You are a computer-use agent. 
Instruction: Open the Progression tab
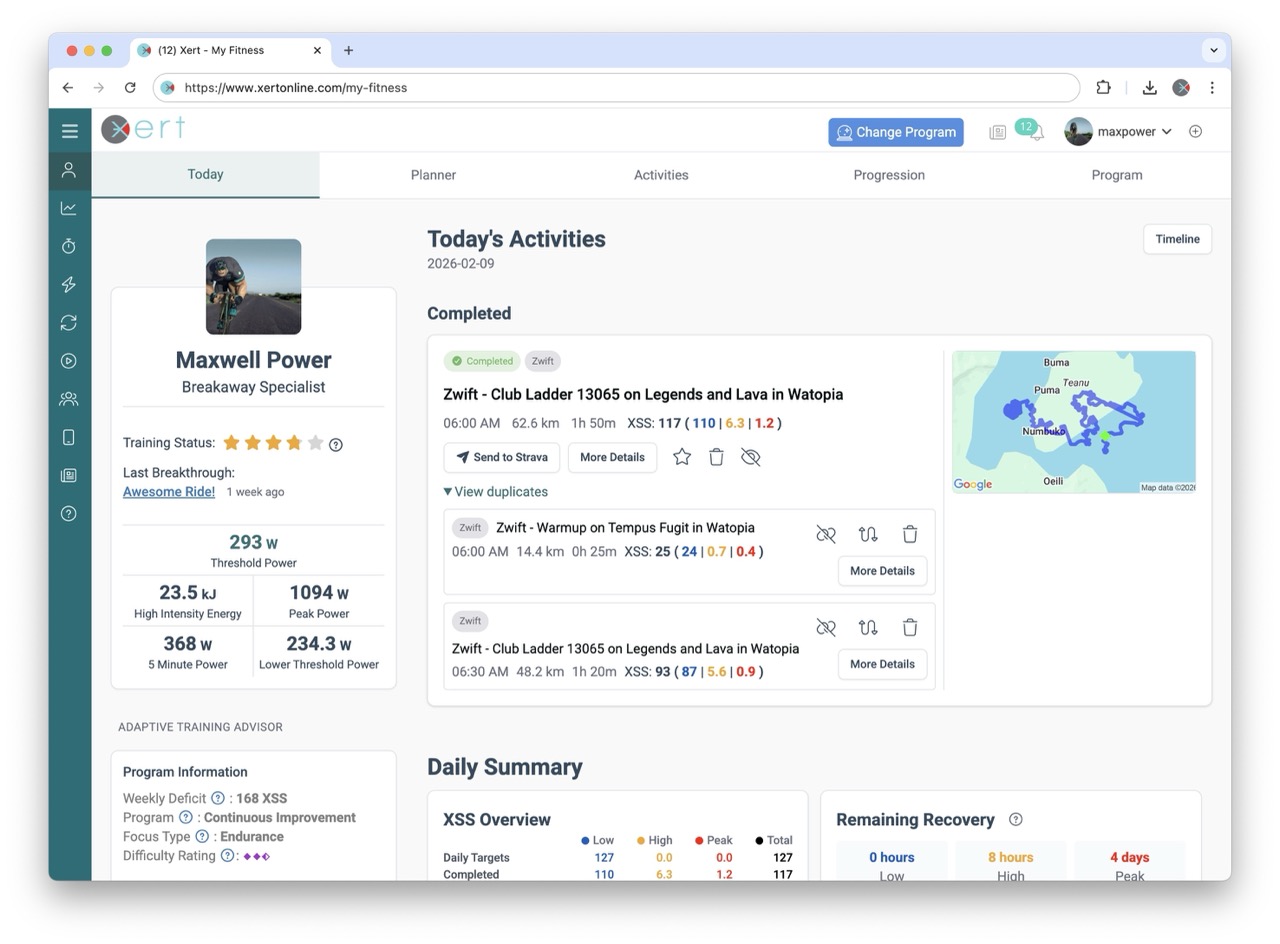pyautogui.click(x=888, y=175)
